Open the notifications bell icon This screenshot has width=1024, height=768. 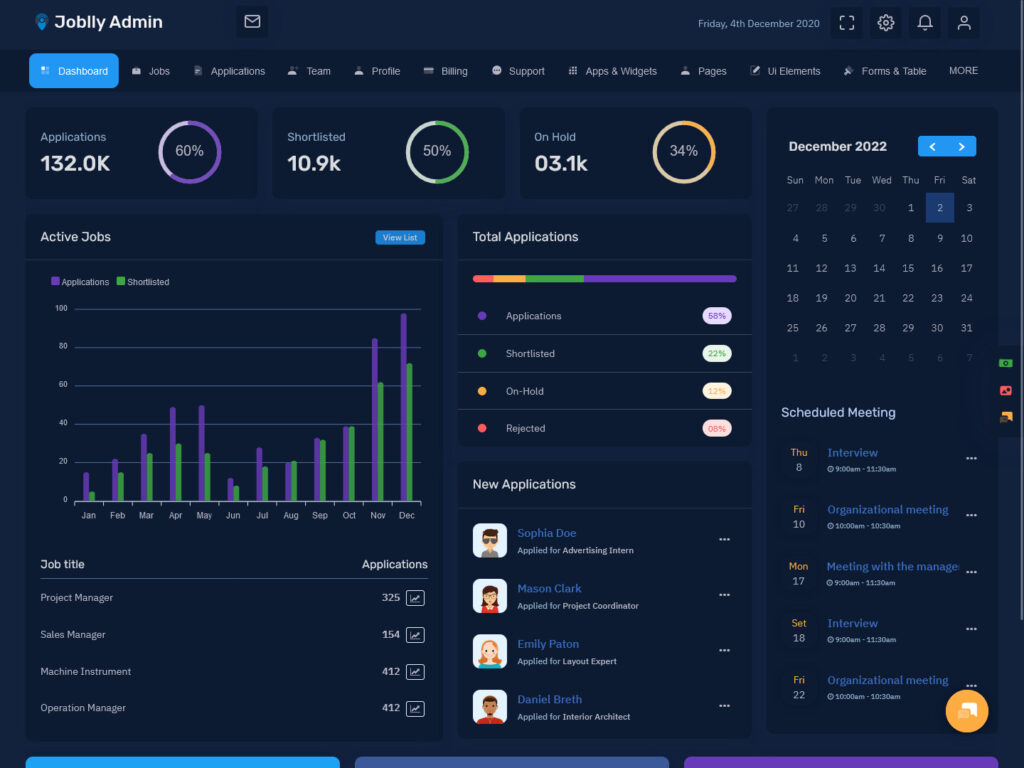[x=925, y=23]
